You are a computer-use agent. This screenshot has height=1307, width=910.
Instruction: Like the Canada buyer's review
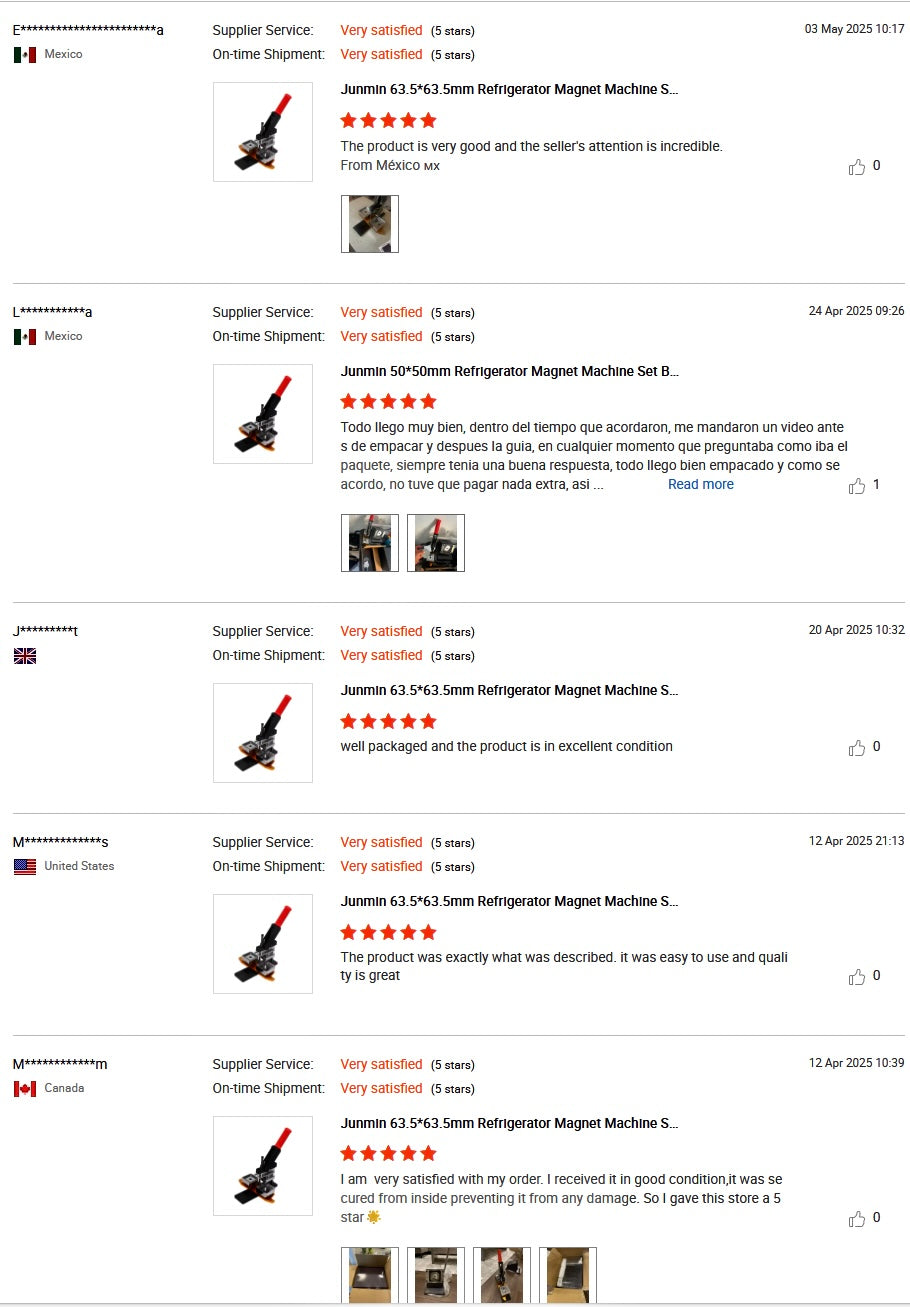click(x=857, y=1219)
